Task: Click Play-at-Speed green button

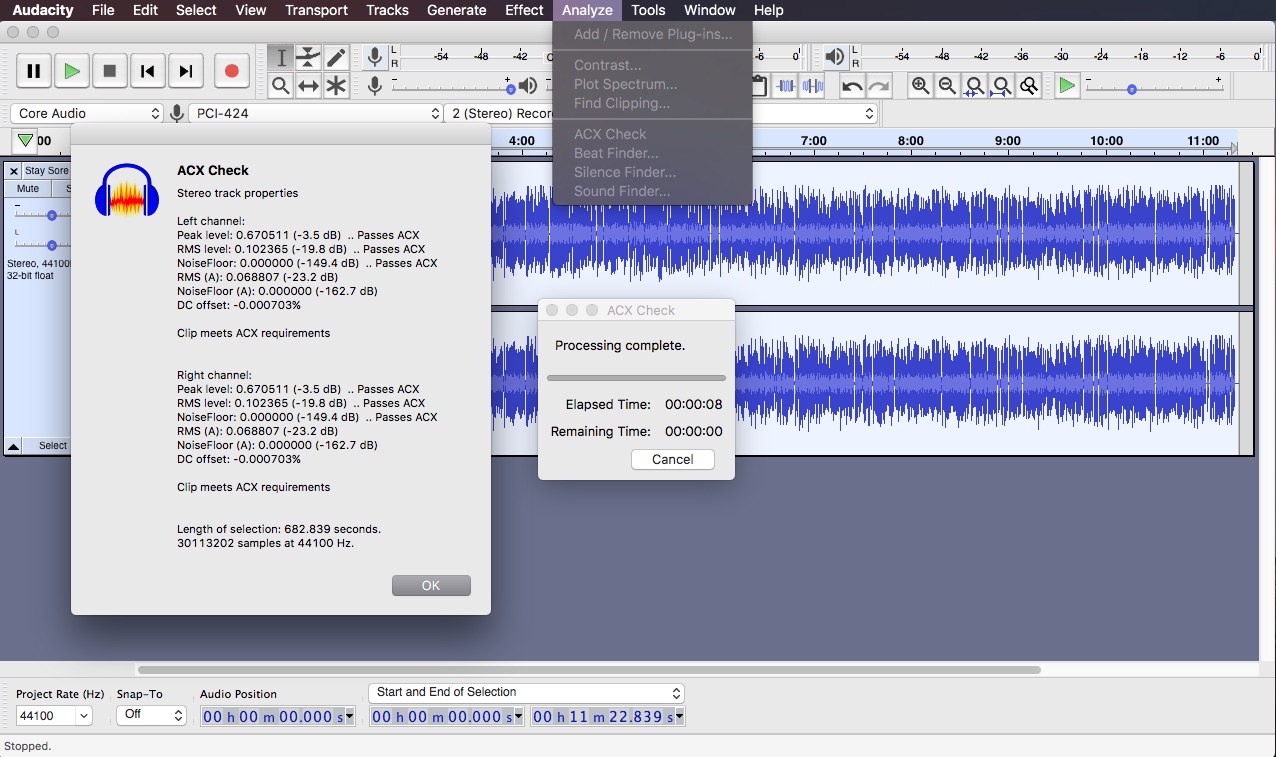Action: (x=1067, y=86)
